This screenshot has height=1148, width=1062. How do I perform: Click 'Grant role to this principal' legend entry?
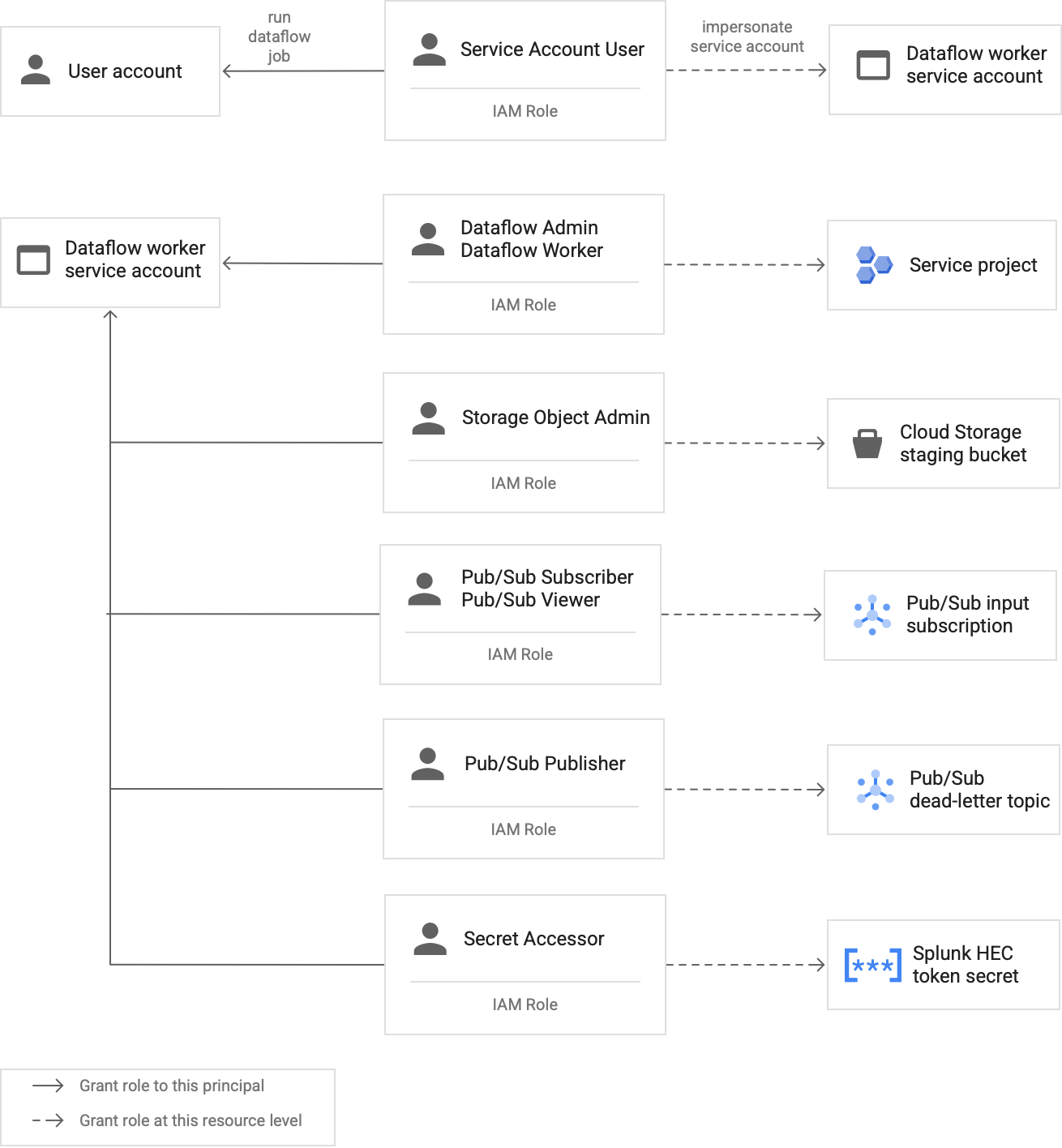click(171, 1086)
